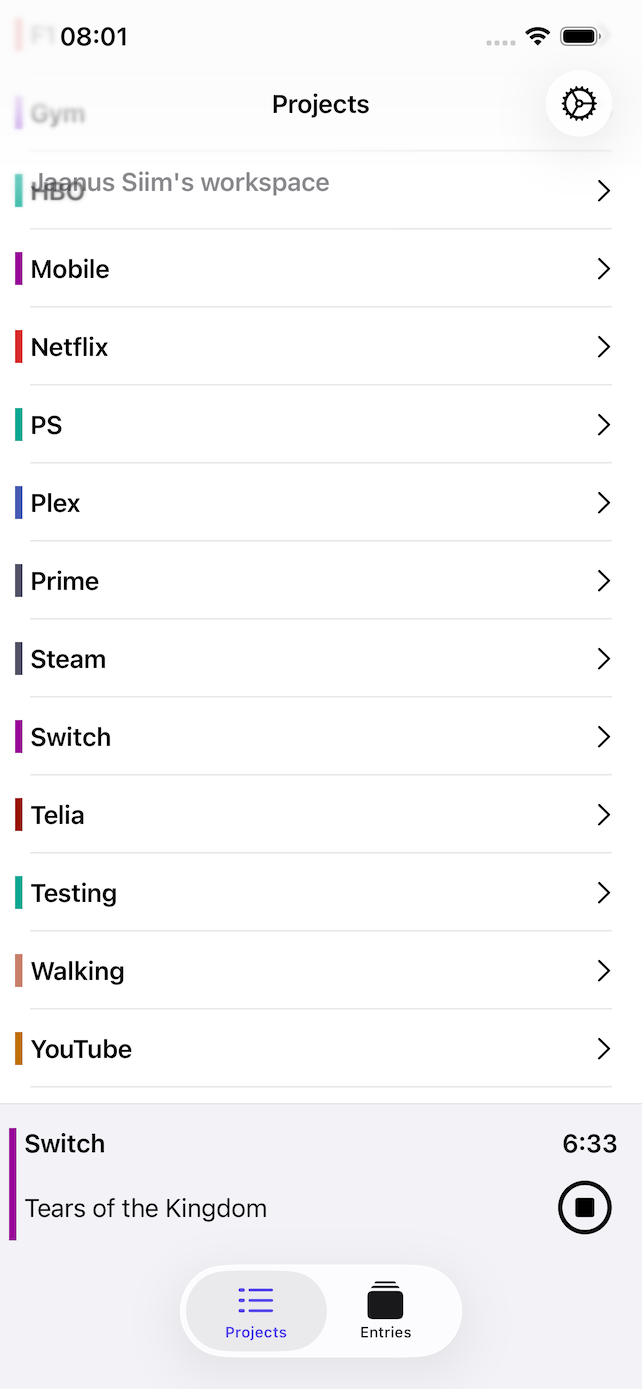Select the Projects tab
The image size is (642, 1389).
pyautogui.click(x=255, y=1311)
